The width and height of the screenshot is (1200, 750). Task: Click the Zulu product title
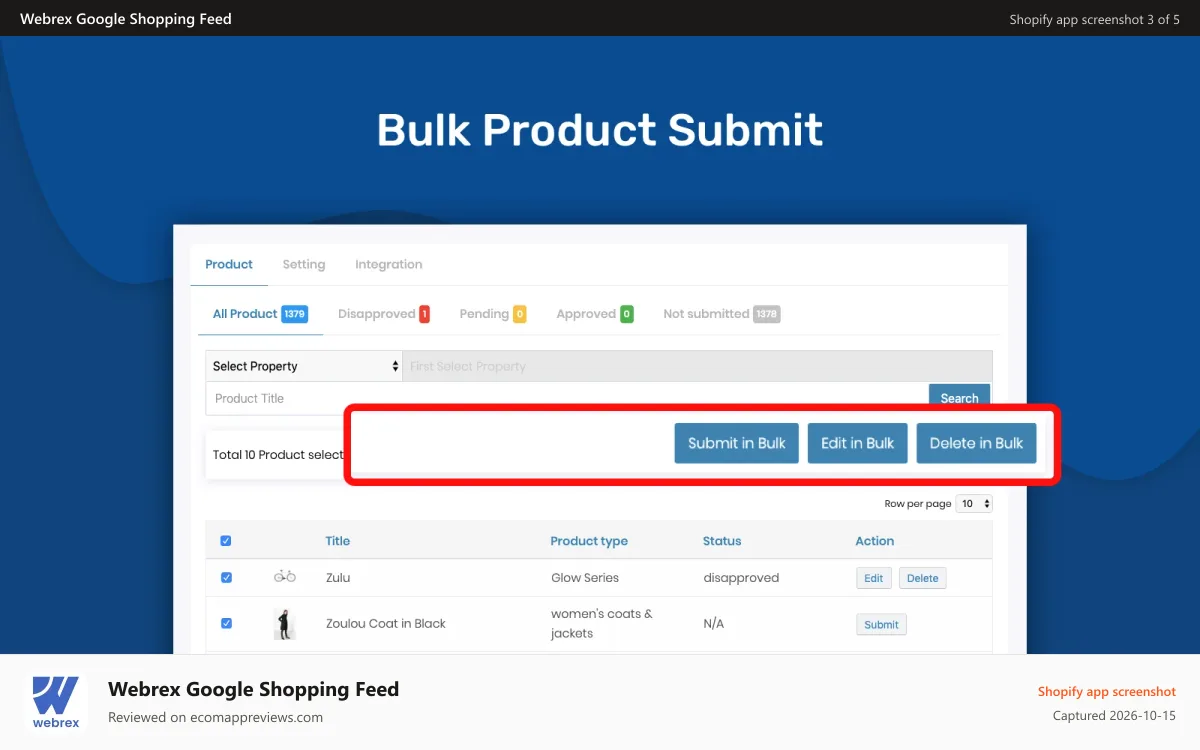tap(338, 578)
